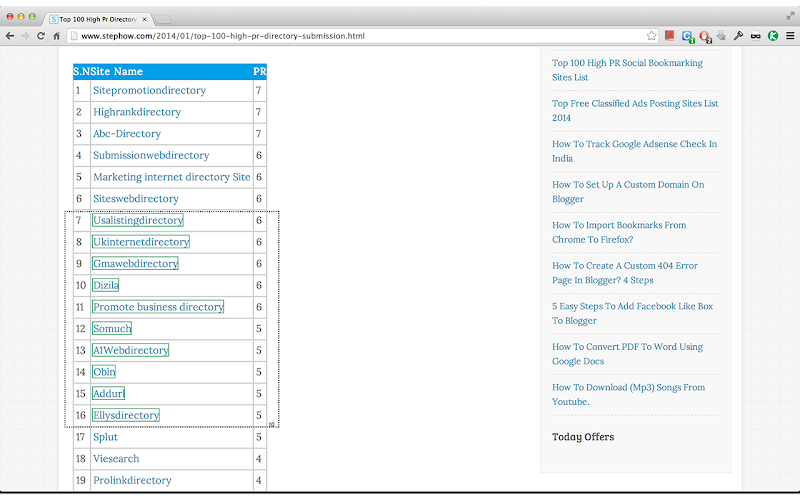Open Set Up A Custom Domain link
This screenshot has height=500, width=800.
[628, 192]
